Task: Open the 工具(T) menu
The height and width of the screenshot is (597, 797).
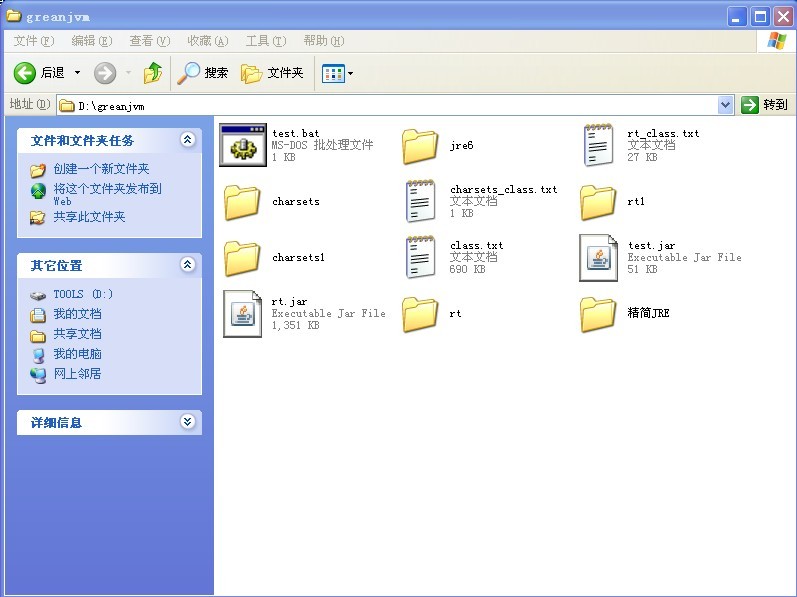Action: [x=266, y=41]
